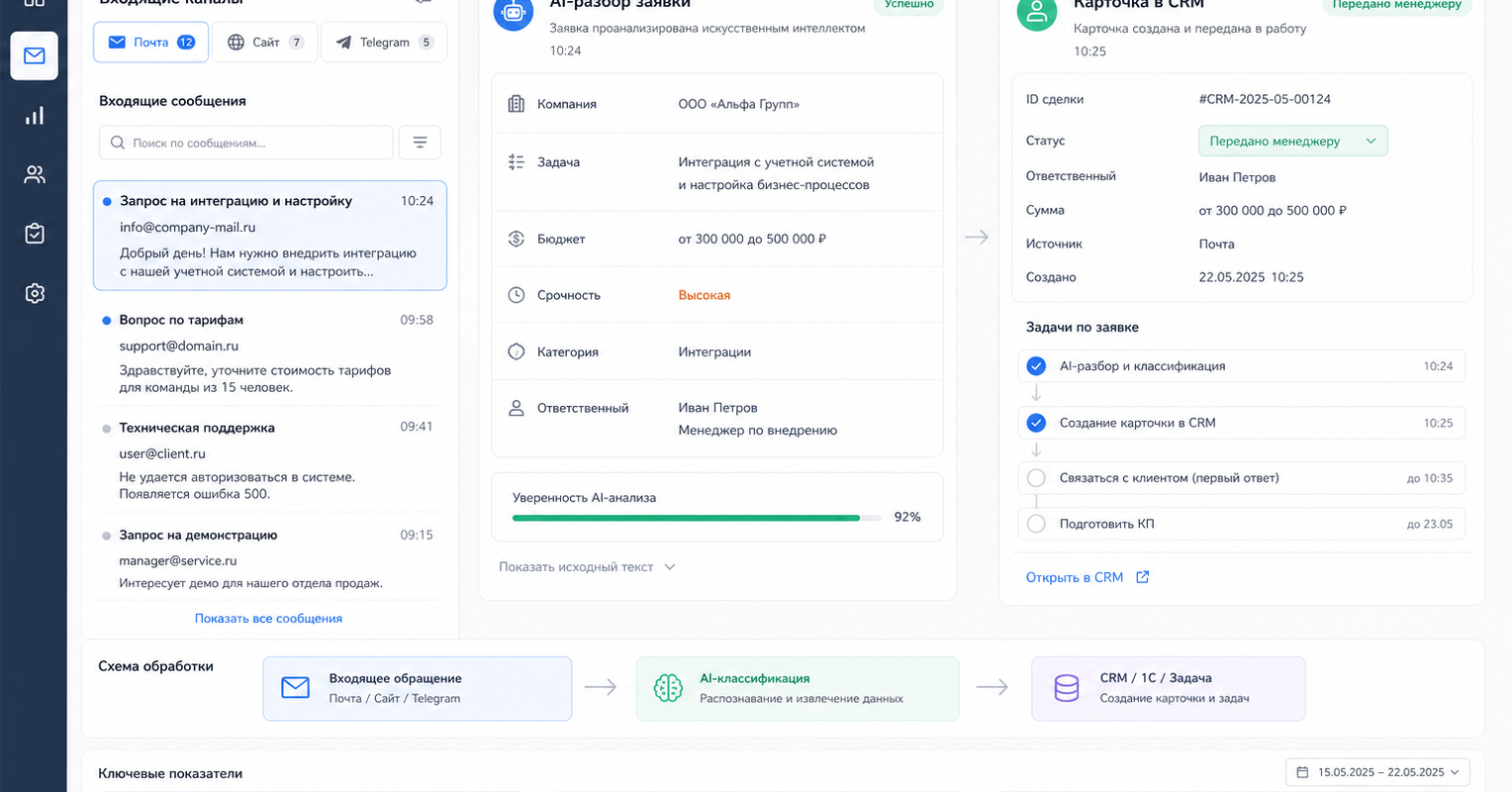Image resolution: width=1512 pixels, height=792 pixels.
Task: Mark Связаться с клиентом task as done
Action: click(x=1036, y=478)
